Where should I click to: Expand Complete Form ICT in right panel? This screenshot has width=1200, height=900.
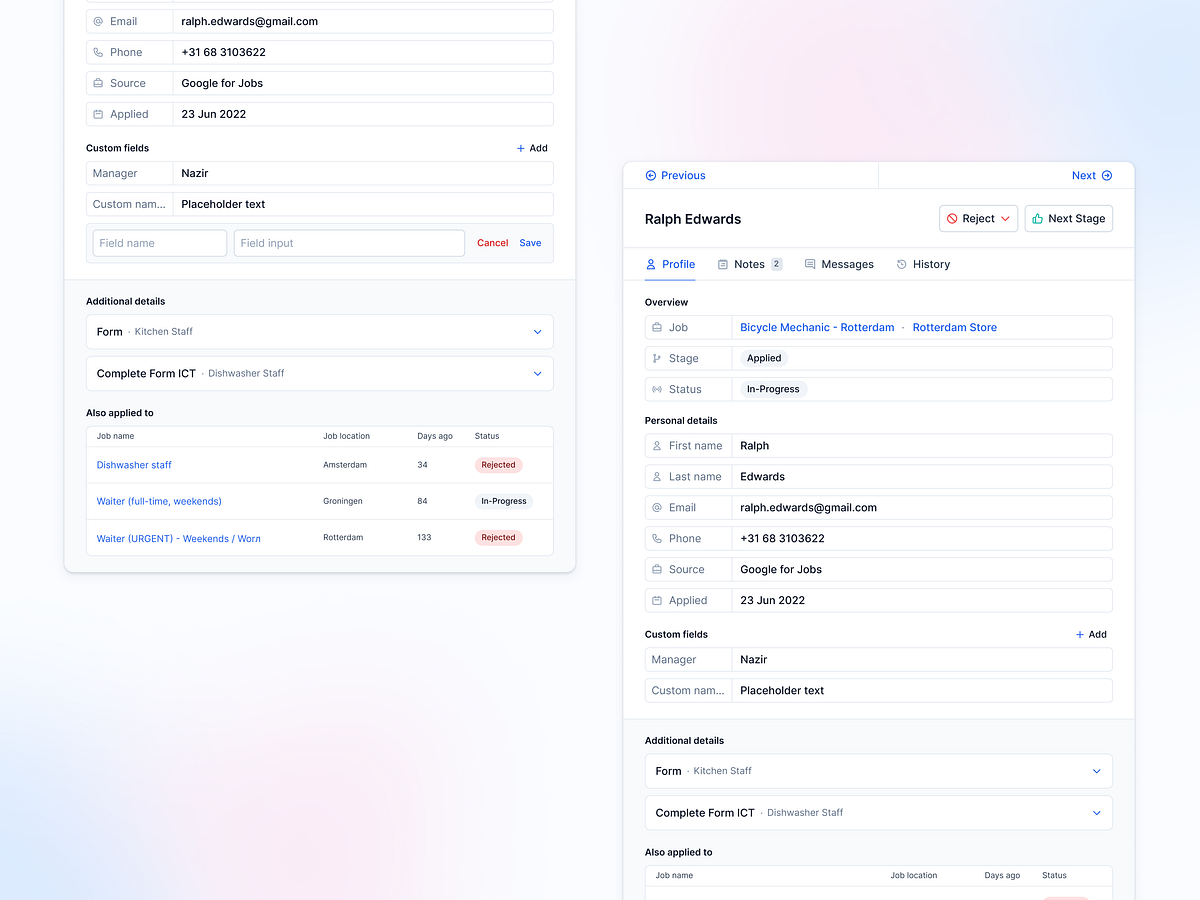pyautogui.click(x=1096, y=813)
